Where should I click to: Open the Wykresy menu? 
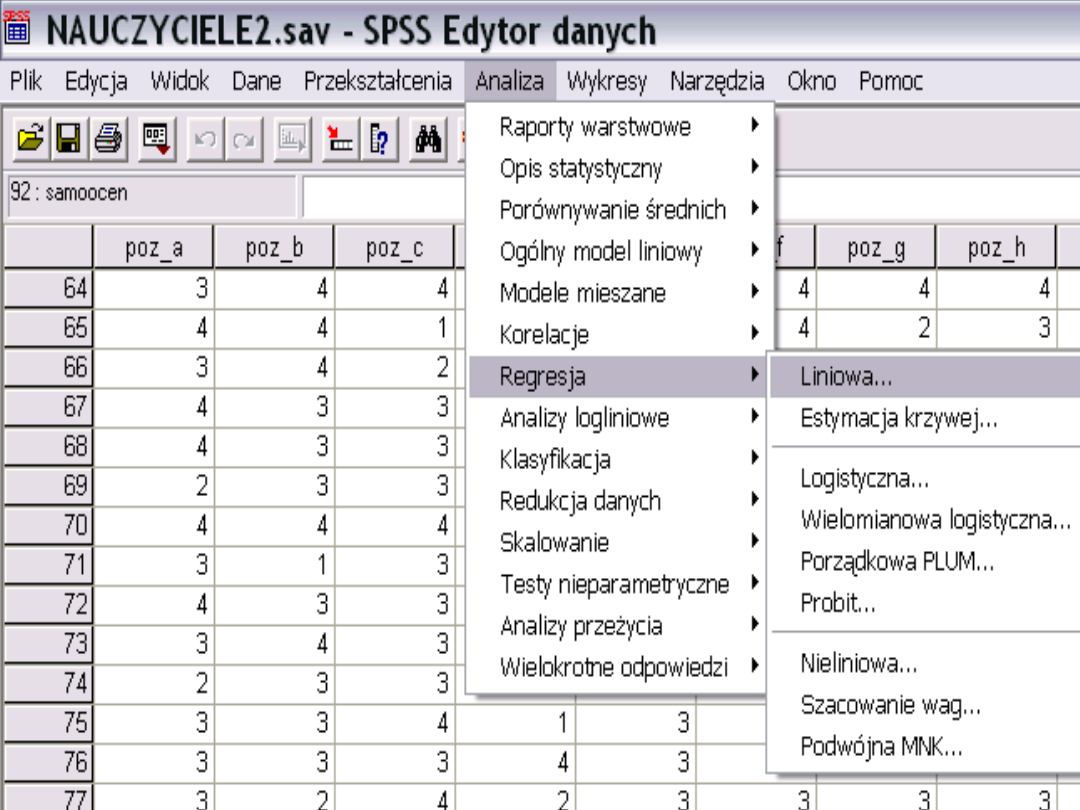pyautogui.click(x=606, y=81)
